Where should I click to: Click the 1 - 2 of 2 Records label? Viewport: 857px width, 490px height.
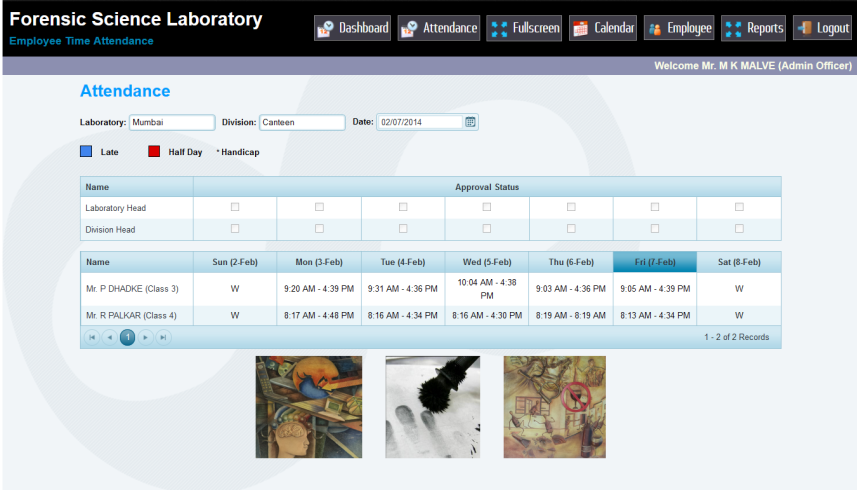click(x=737, y=338)
